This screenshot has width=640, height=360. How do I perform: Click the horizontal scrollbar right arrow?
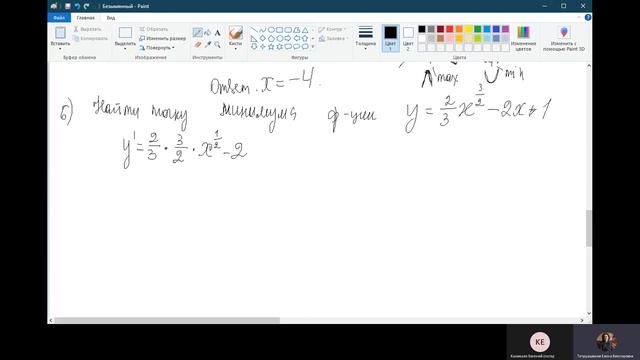582,320
